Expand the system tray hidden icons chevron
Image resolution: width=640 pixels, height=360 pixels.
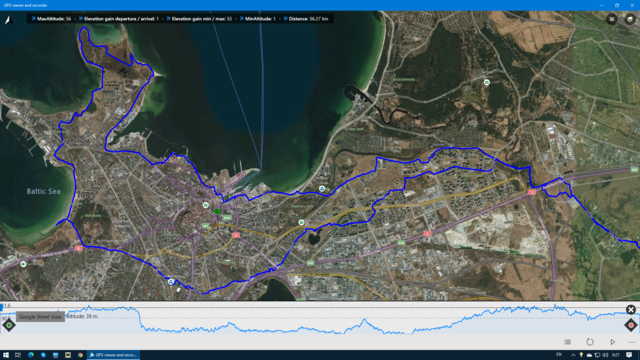(573, 355)
